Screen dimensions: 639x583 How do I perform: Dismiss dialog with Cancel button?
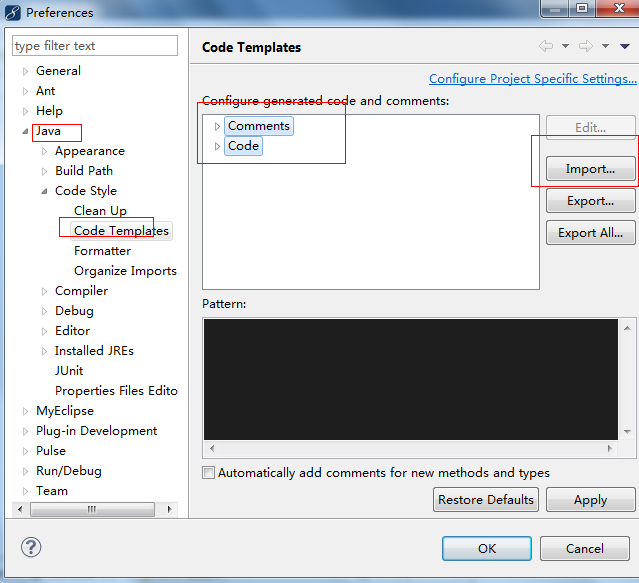[x=585, y=548]
